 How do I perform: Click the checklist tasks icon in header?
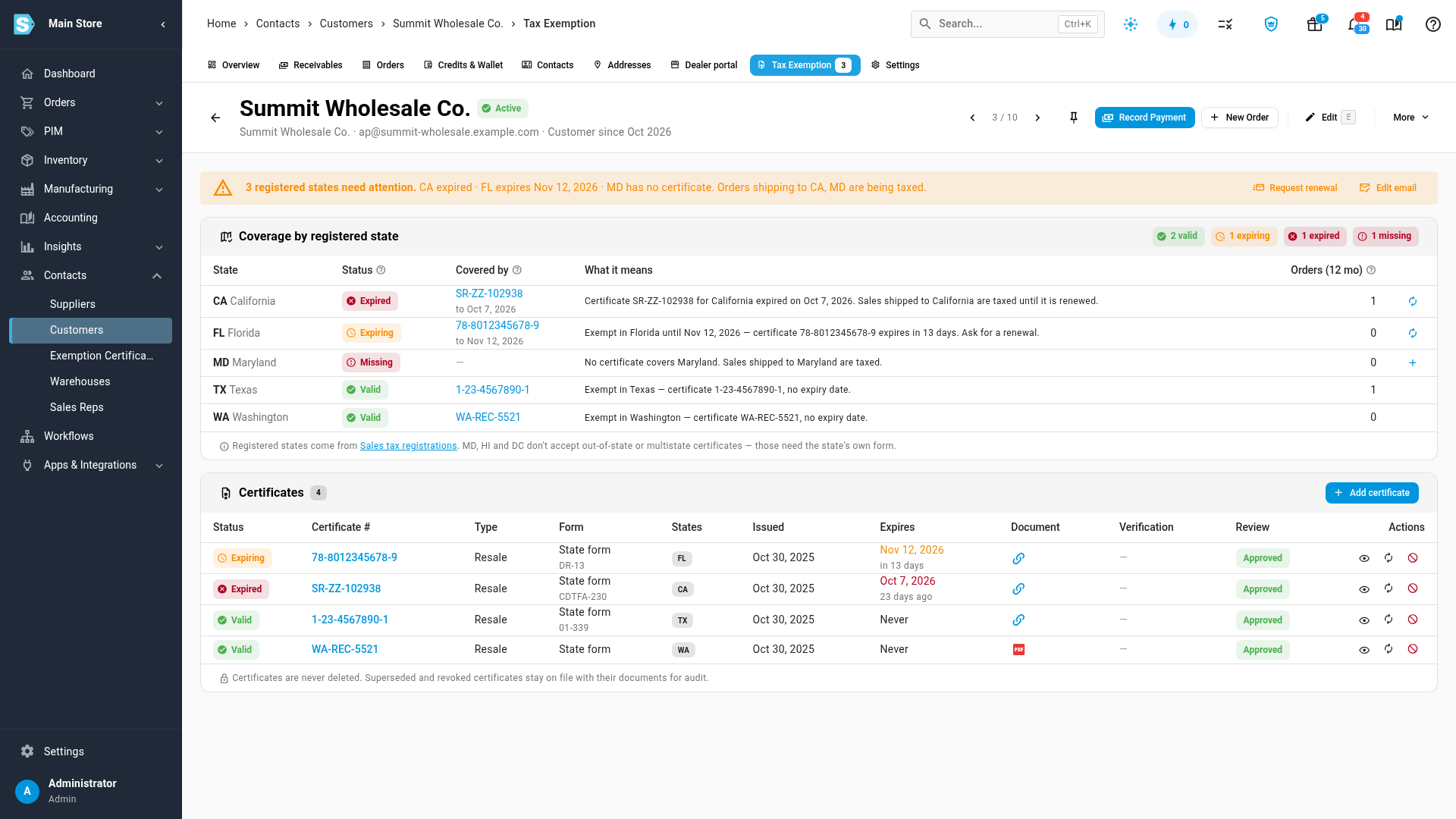click(x=1225, y=24)
